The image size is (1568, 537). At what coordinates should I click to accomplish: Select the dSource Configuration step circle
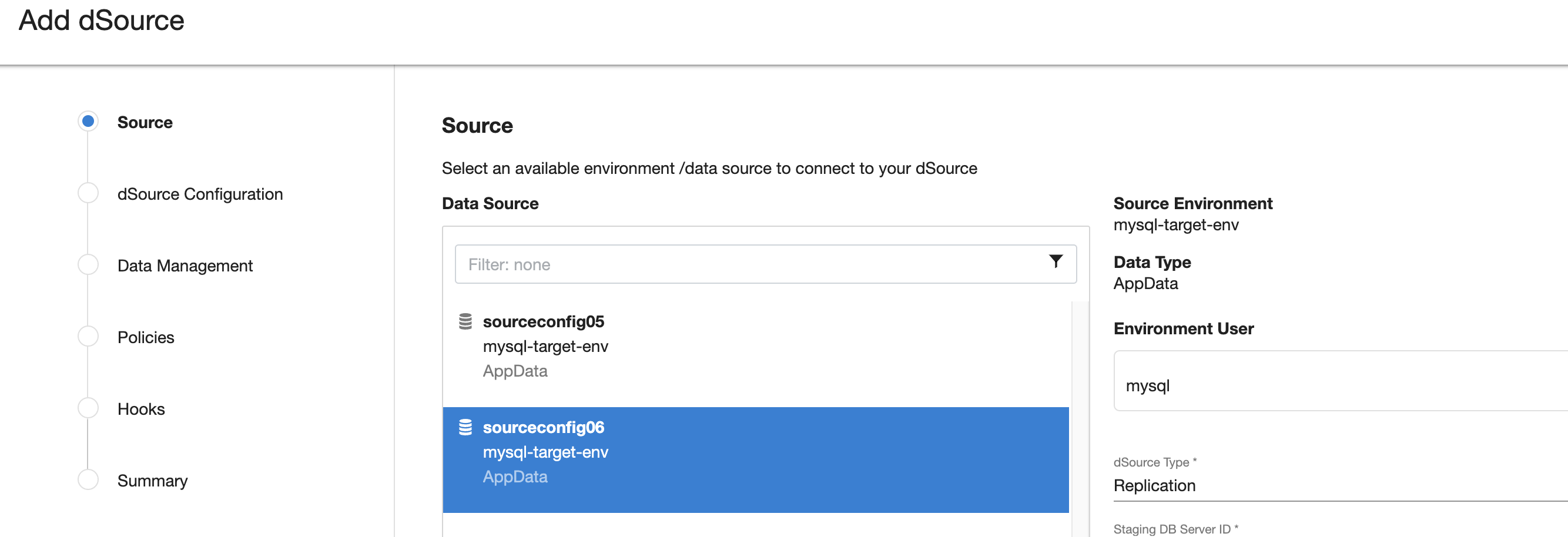coord(88,193)
